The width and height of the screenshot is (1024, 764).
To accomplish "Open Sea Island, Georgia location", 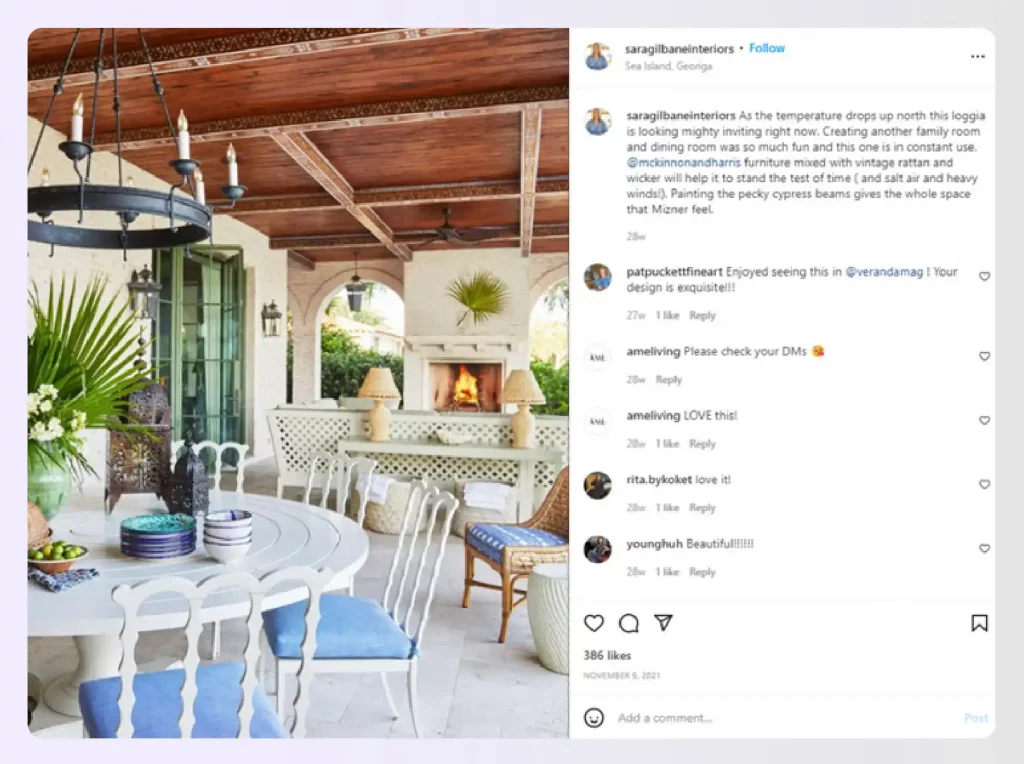I will click(668, 66).
